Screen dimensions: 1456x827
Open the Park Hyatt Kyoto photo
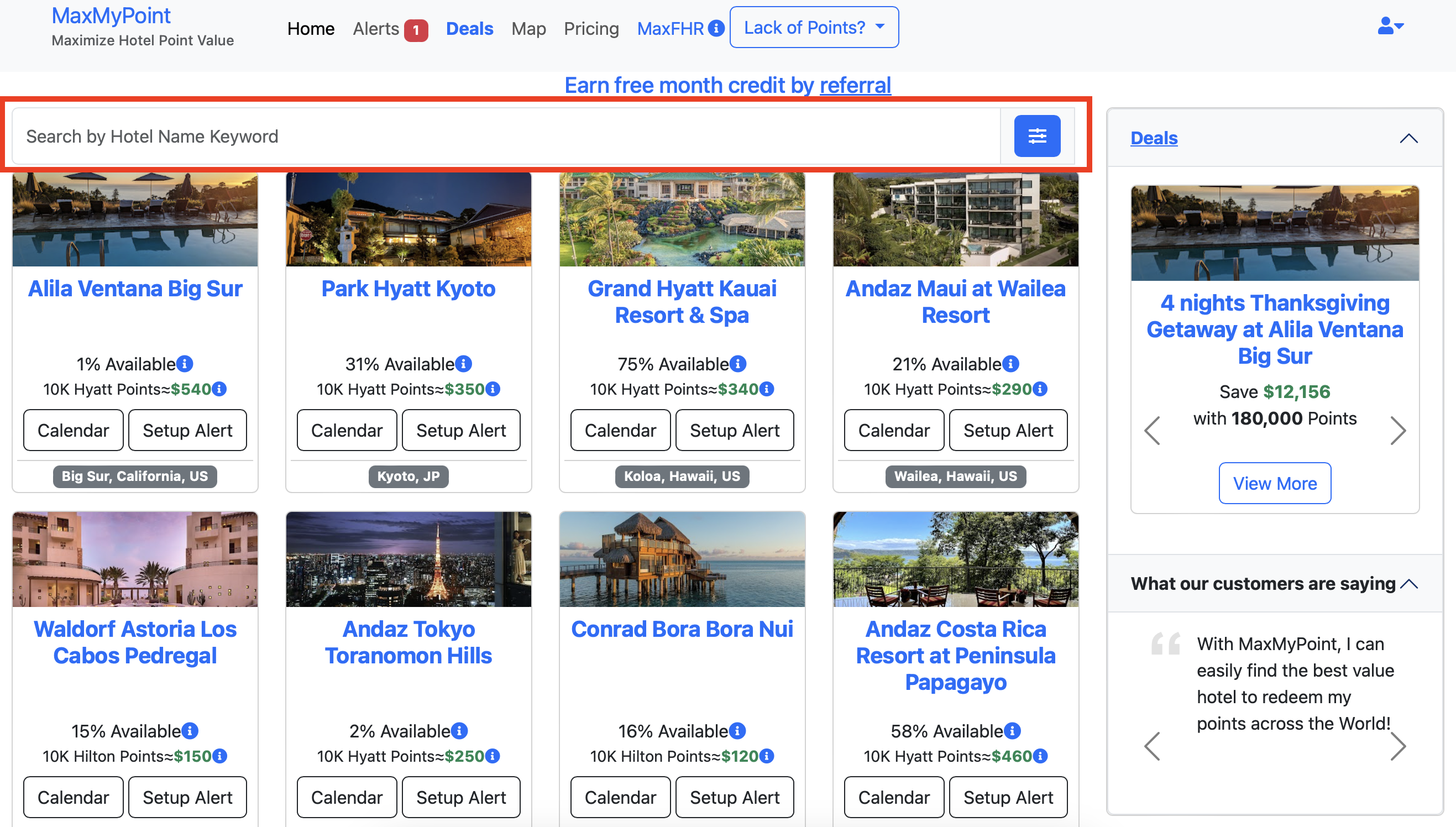[408, 219]
